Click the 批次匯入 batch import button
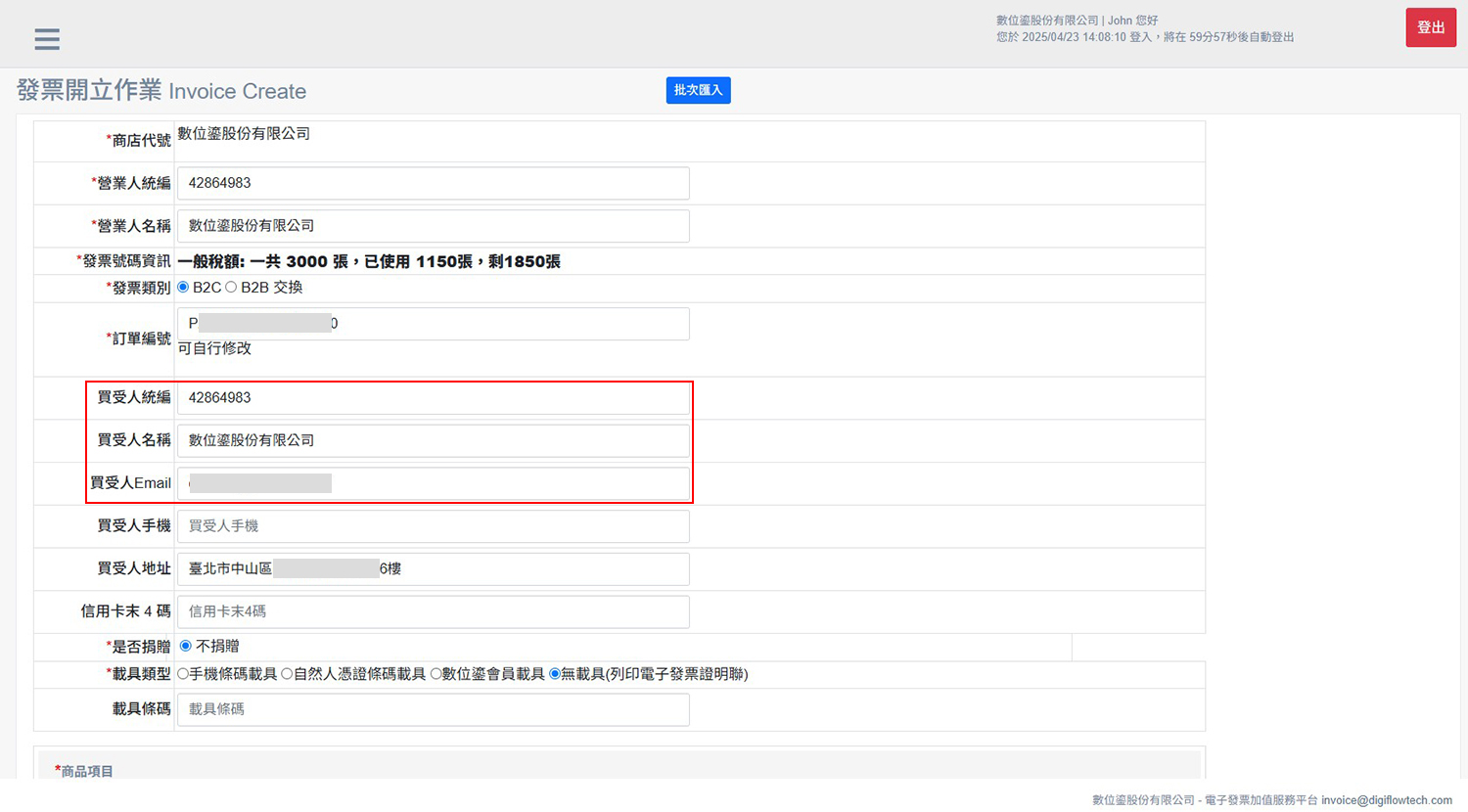Image resolution: width=1468 pixels, height=812 pixels. tap(698, 90)
